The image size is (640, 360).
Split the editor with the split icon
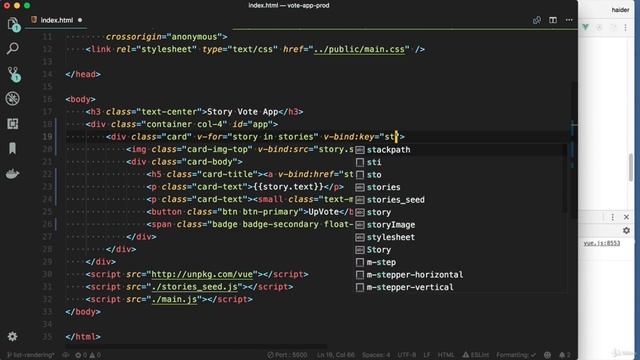553,20
